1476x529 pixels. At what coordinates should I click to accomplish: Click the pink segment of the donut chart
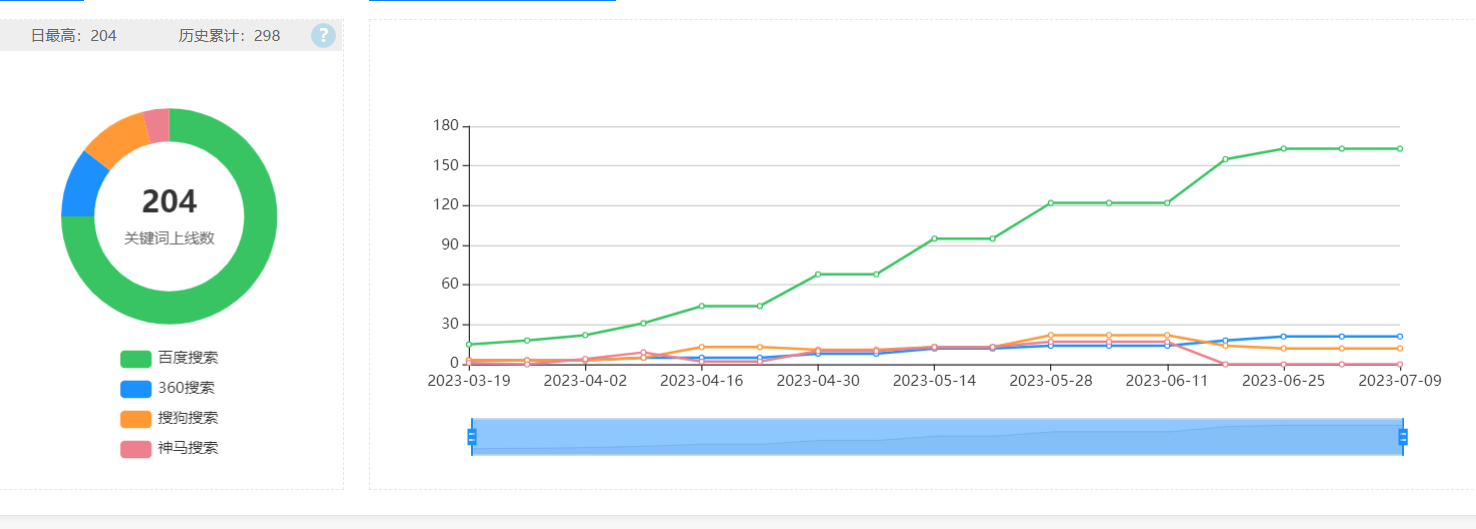point(157,125)
